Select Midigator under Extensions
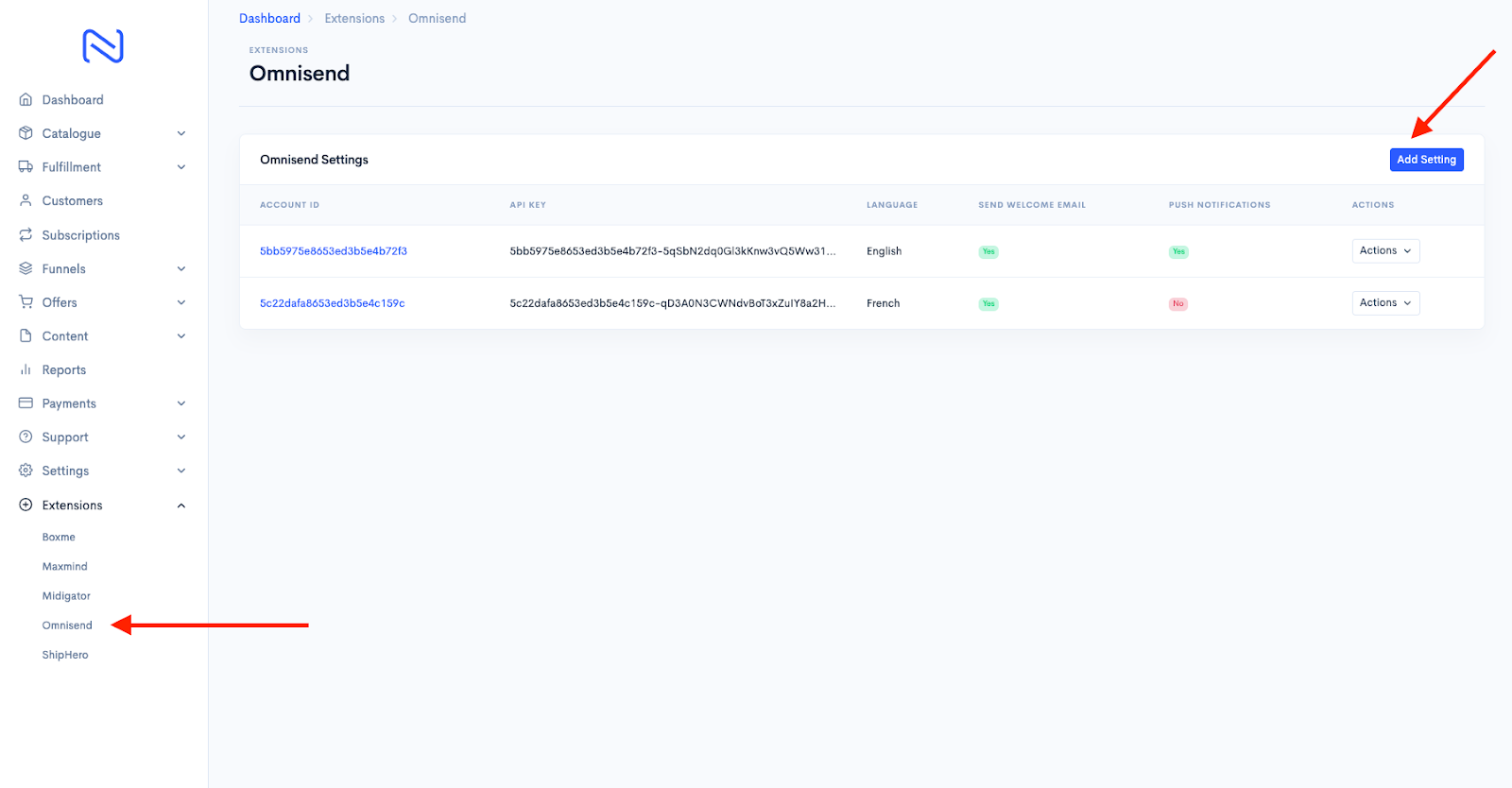The height and width of the screenshot is (788, 1512). coord(66,596)
